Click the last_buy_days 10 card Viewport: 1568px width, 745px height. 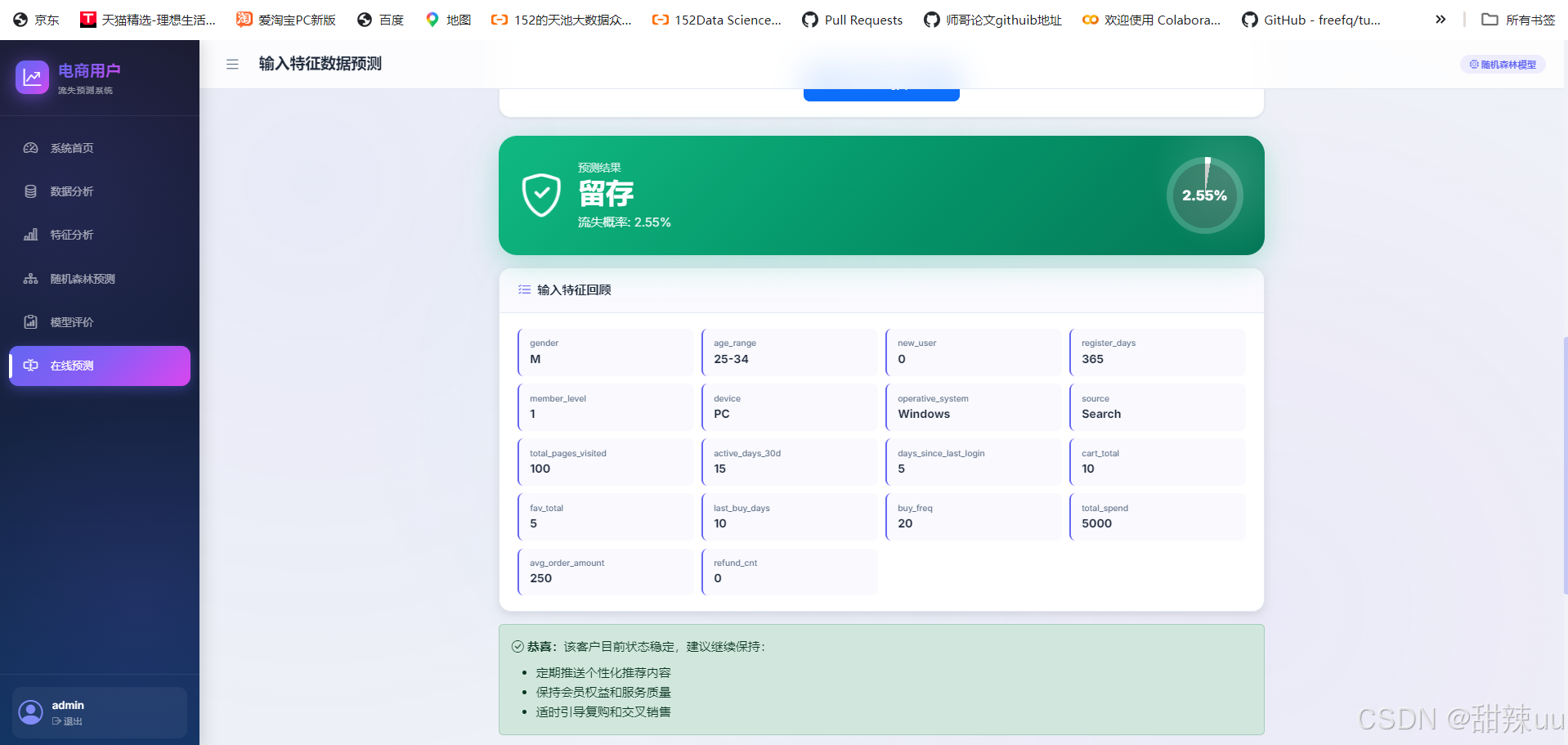(x=789, y=517)
